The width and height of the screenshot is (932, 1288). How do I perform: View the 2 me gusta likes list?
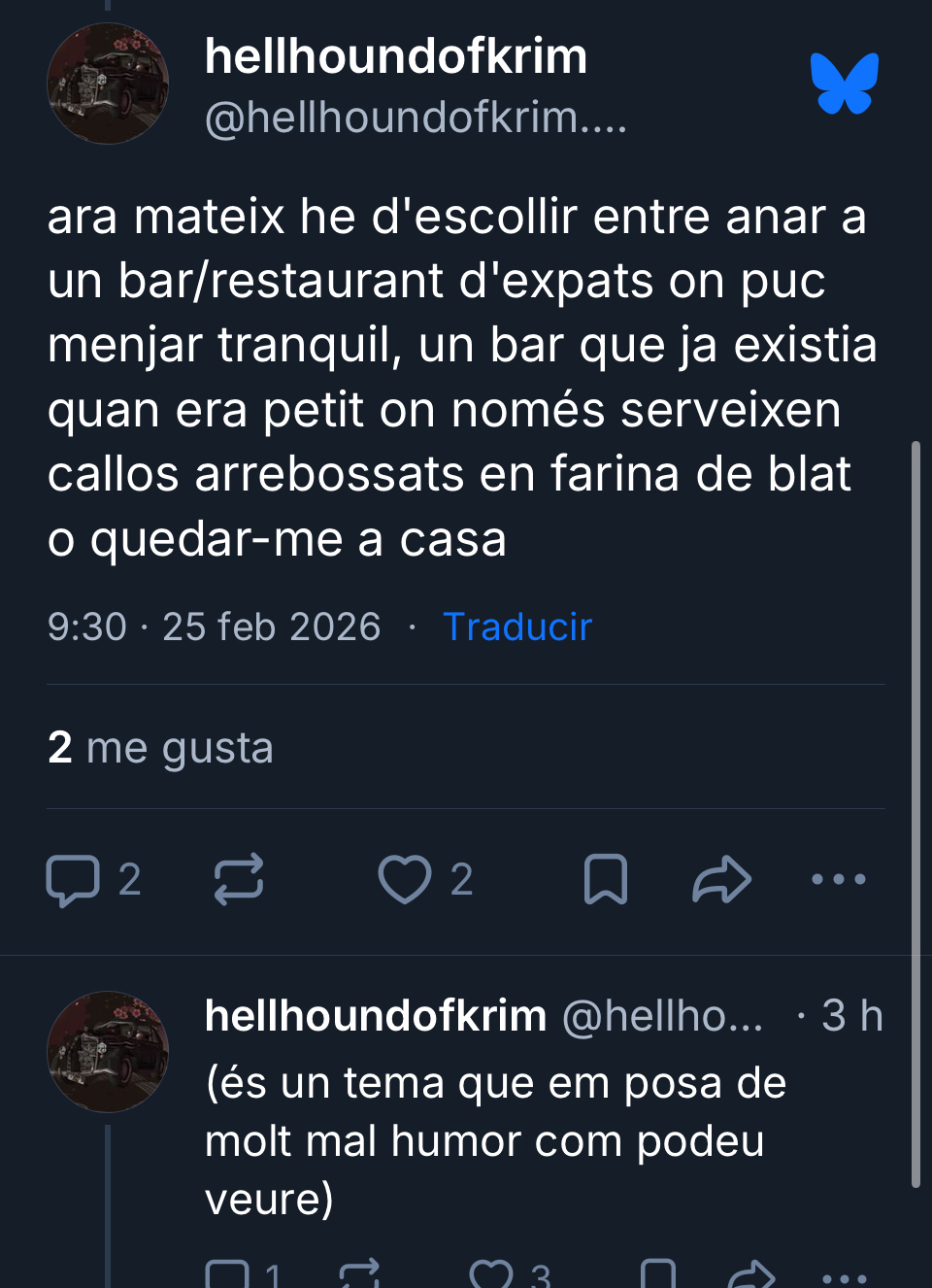coord(160,748)
